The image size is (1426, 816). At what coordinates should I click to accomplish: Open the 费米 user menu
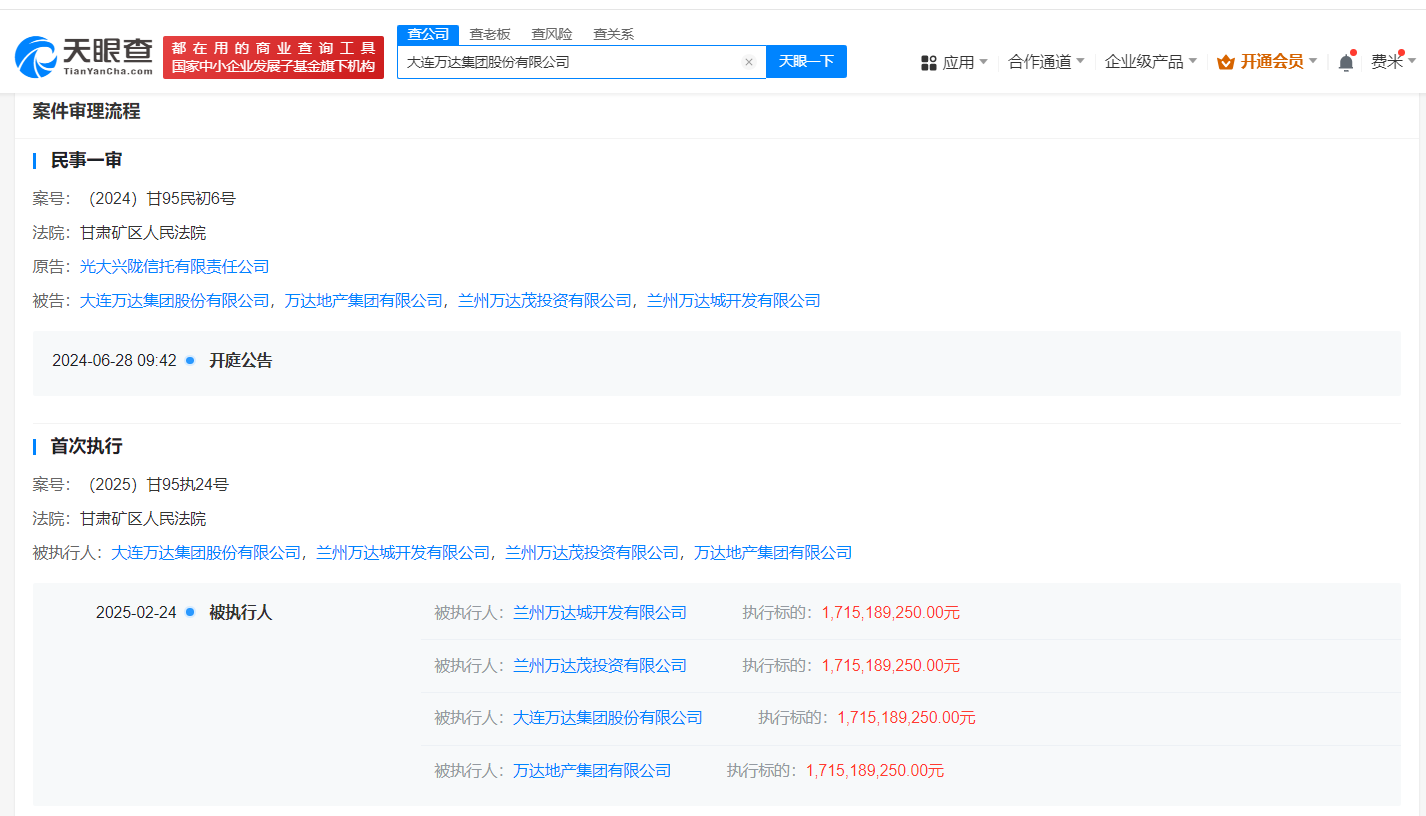(1393, 62)
